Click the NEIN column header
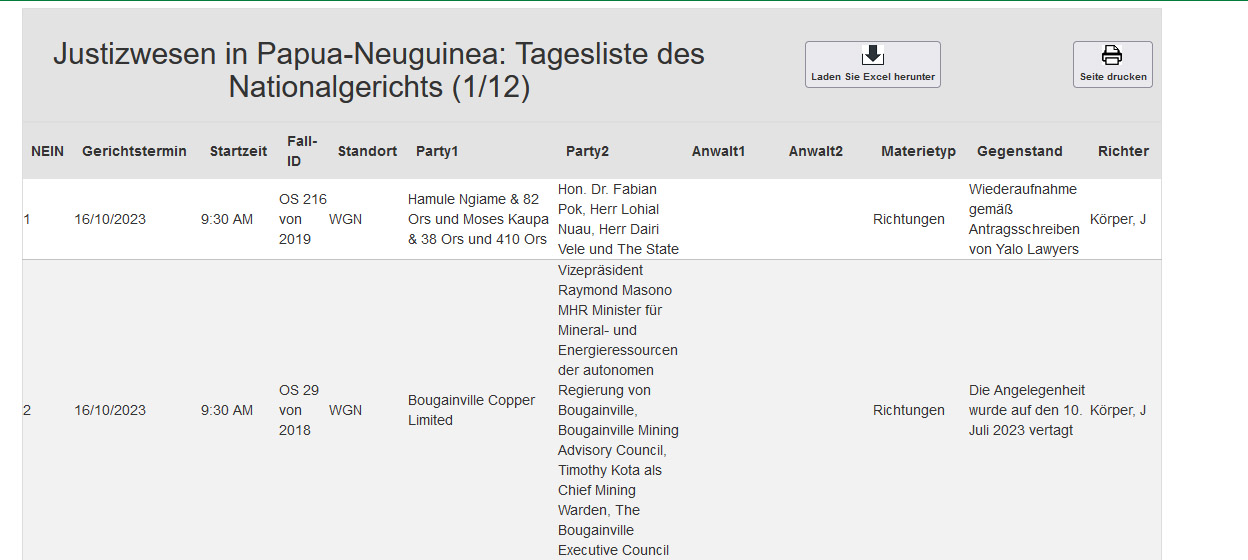This screenshot has height=560, width=1248. point(47,151)
